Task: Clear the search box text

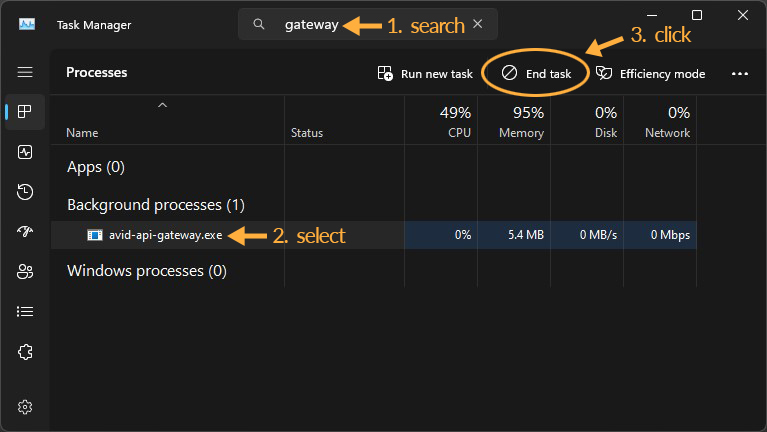Action: pos(478,24)
